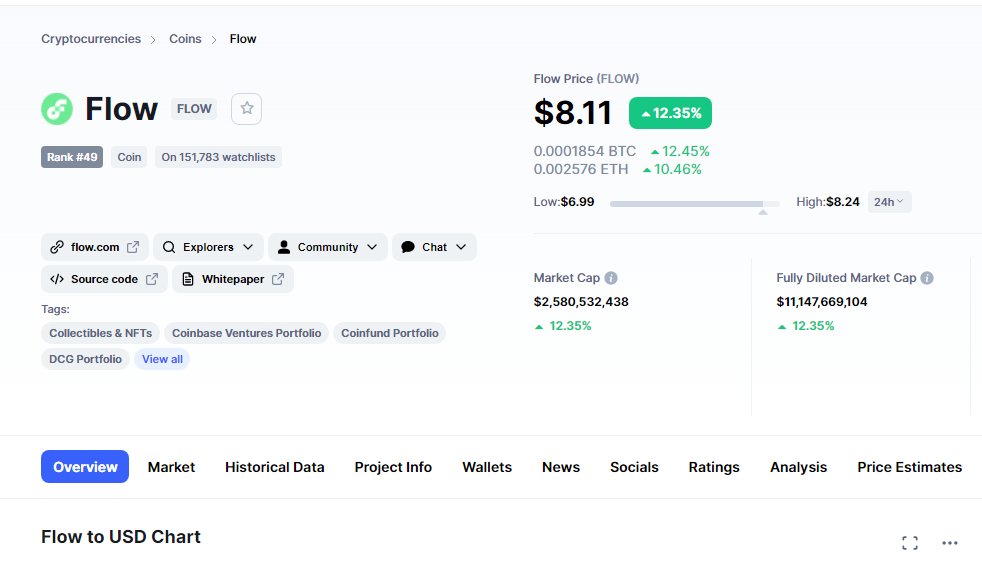Switch to the Overview tab
Viewport: 982px width, 561px height.
coord(85,467)
